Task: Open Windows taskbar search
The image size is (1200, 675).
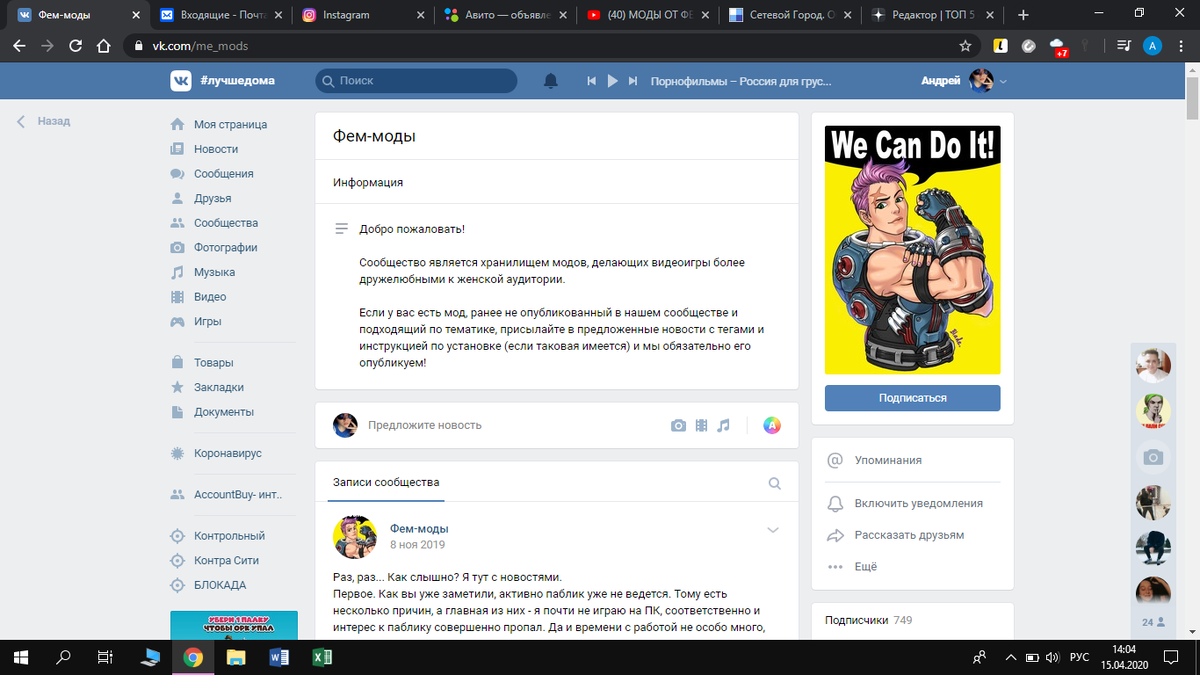Action: click(x=63, y=657)
